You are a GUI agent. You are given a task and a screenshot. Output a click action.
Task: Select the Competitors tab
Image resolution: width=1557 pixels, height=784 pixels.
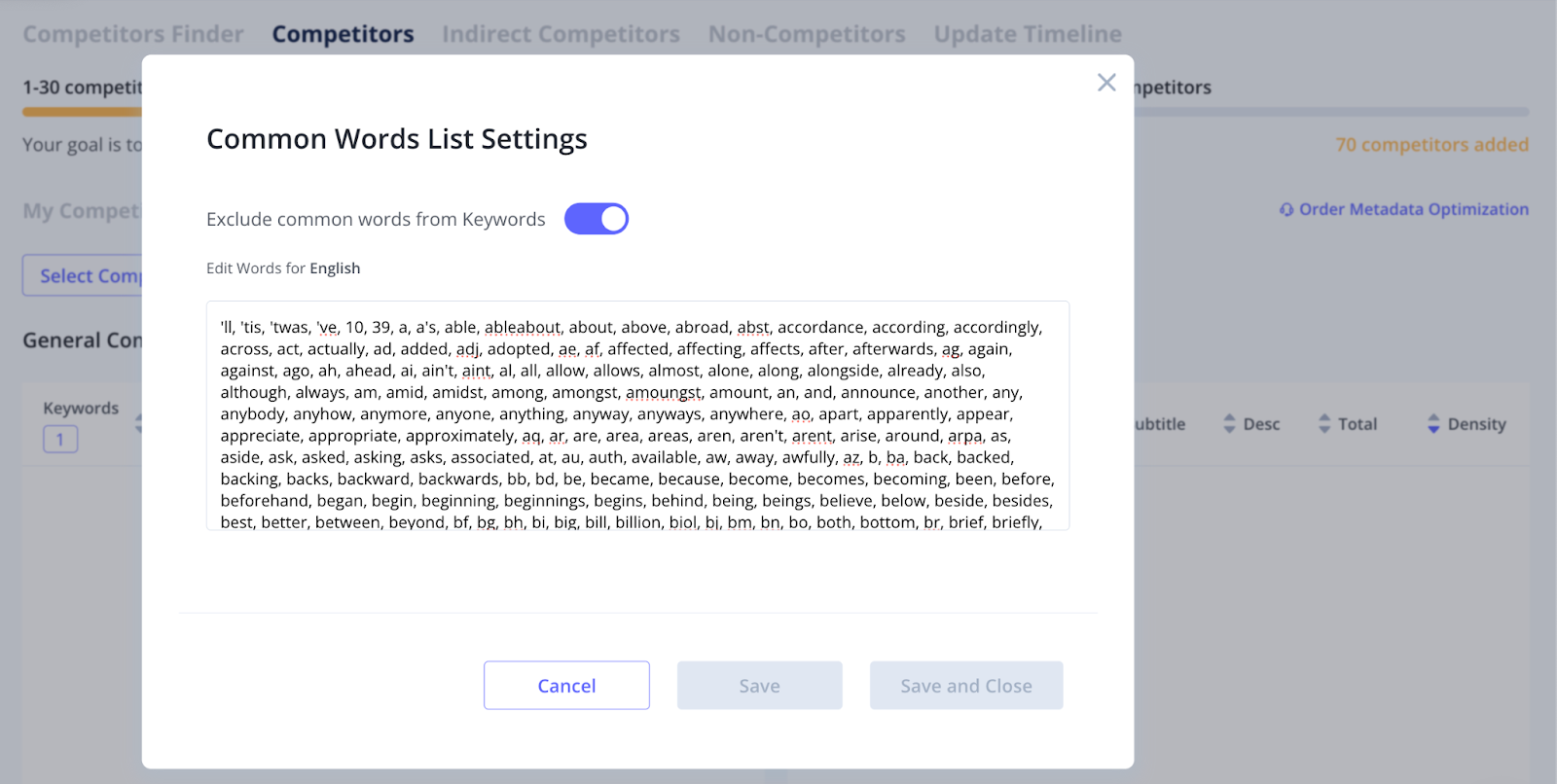[x=343, y=34]
